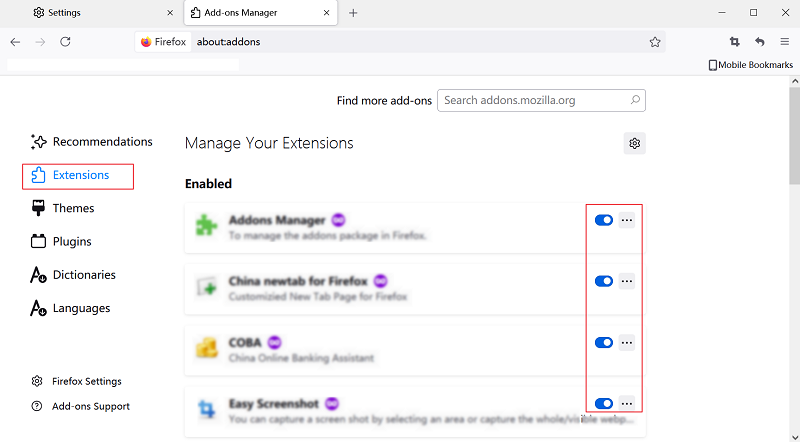The image size is (800, 442).
Task: Reload the current page
Action: pos(65,42)
